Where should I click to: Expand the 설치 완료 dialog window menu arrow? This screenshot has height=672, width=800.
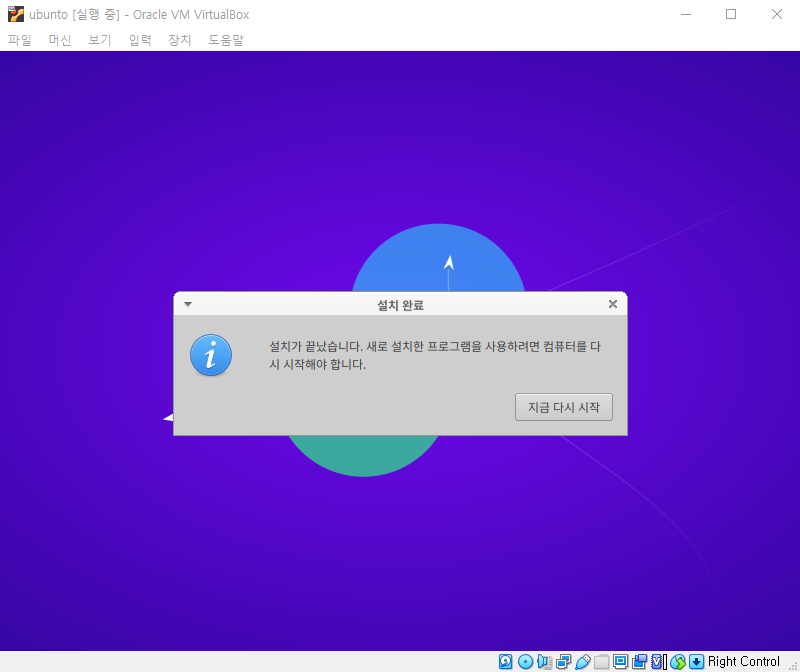pyautogui.click(x=188, y=304)
